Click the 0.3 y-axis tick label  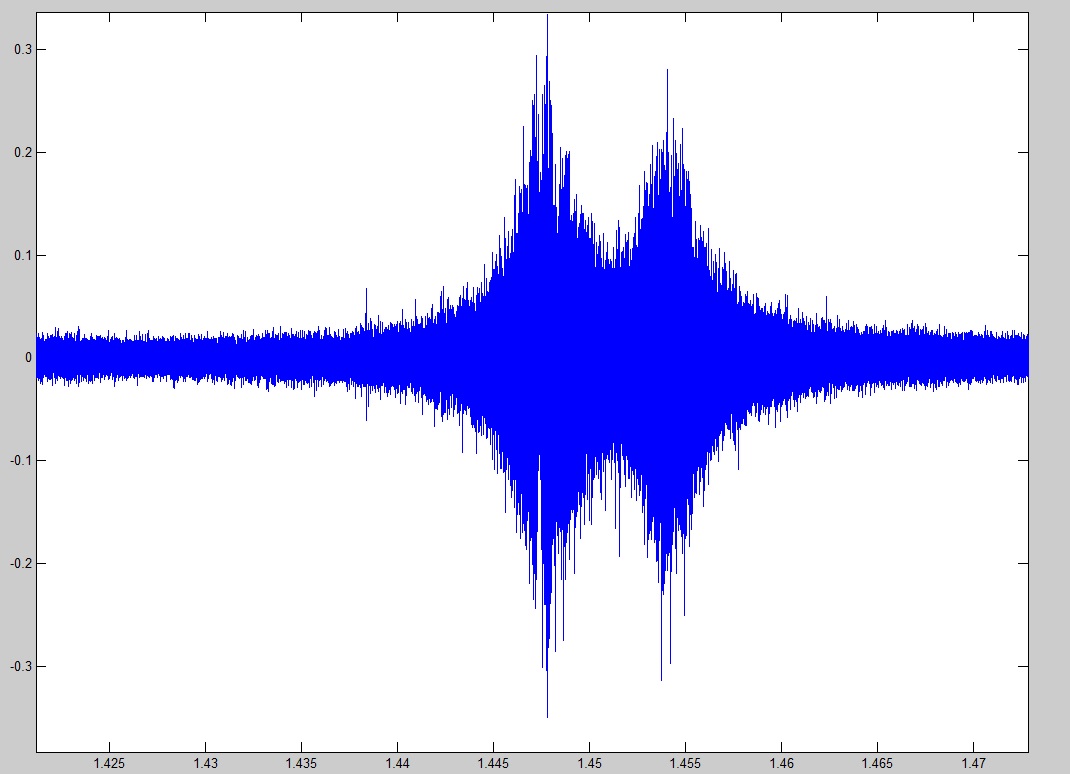20,49
